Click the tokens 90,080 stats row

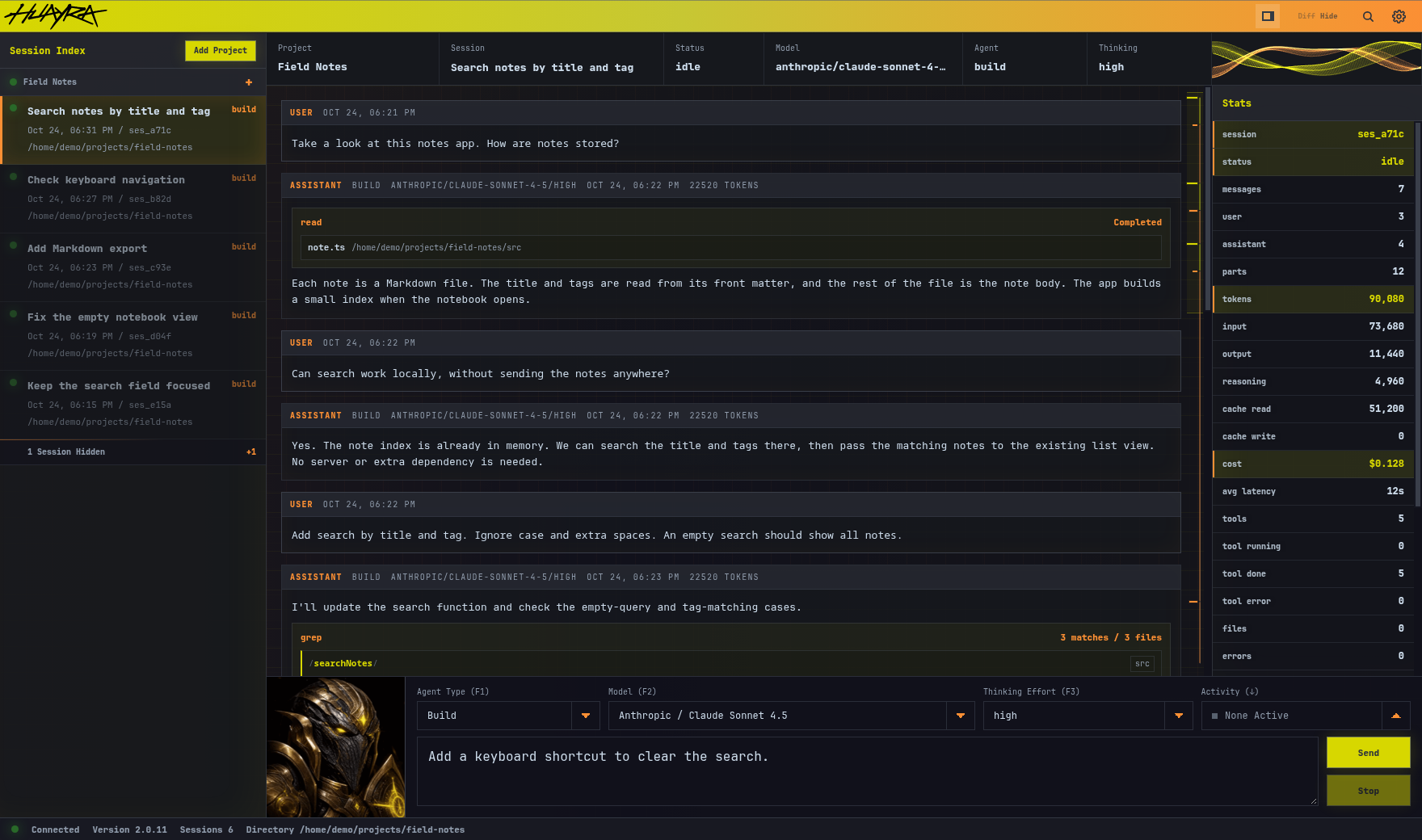click(1313, 299)
